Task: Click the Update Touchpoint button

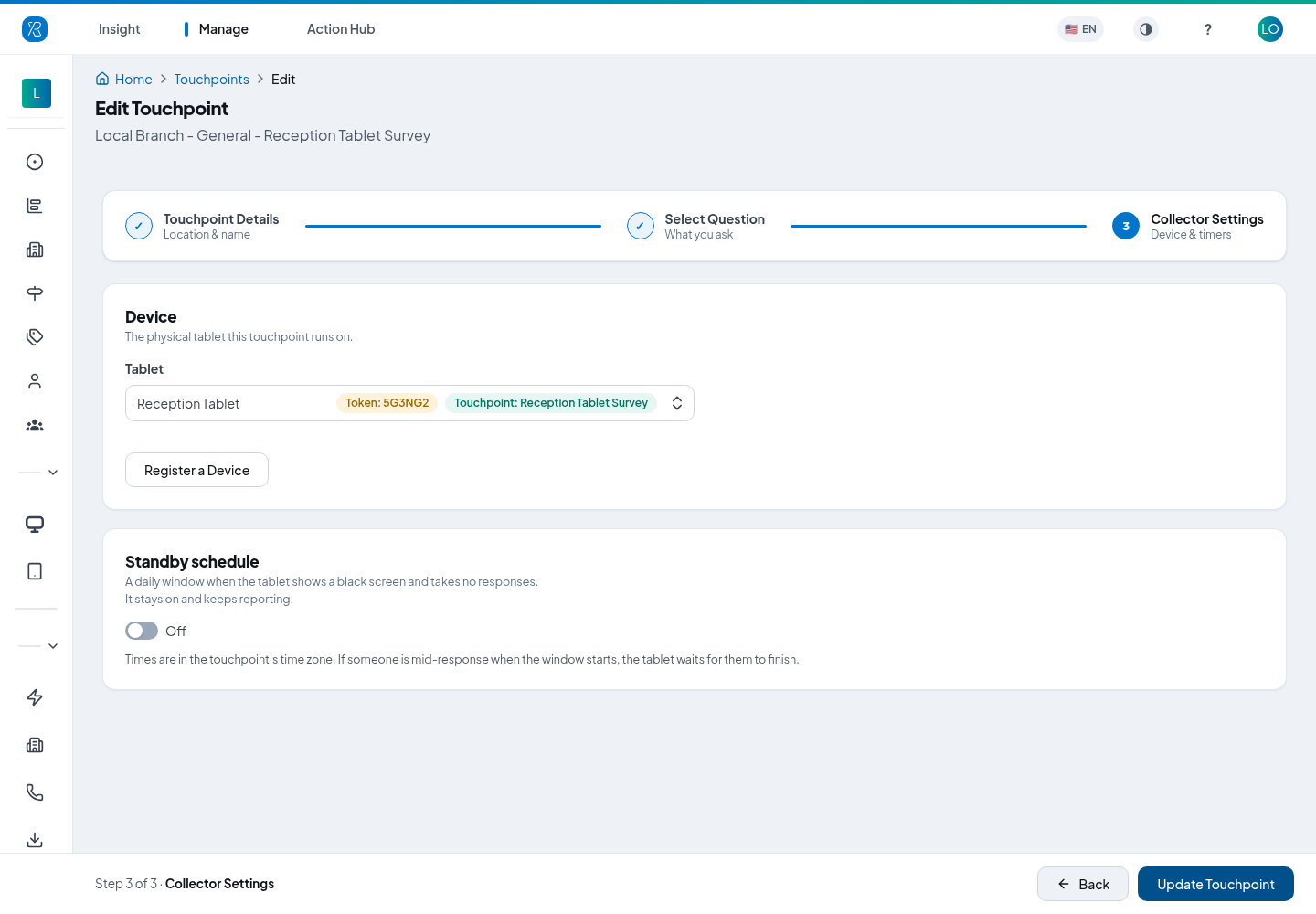Action: point(1215,884)
